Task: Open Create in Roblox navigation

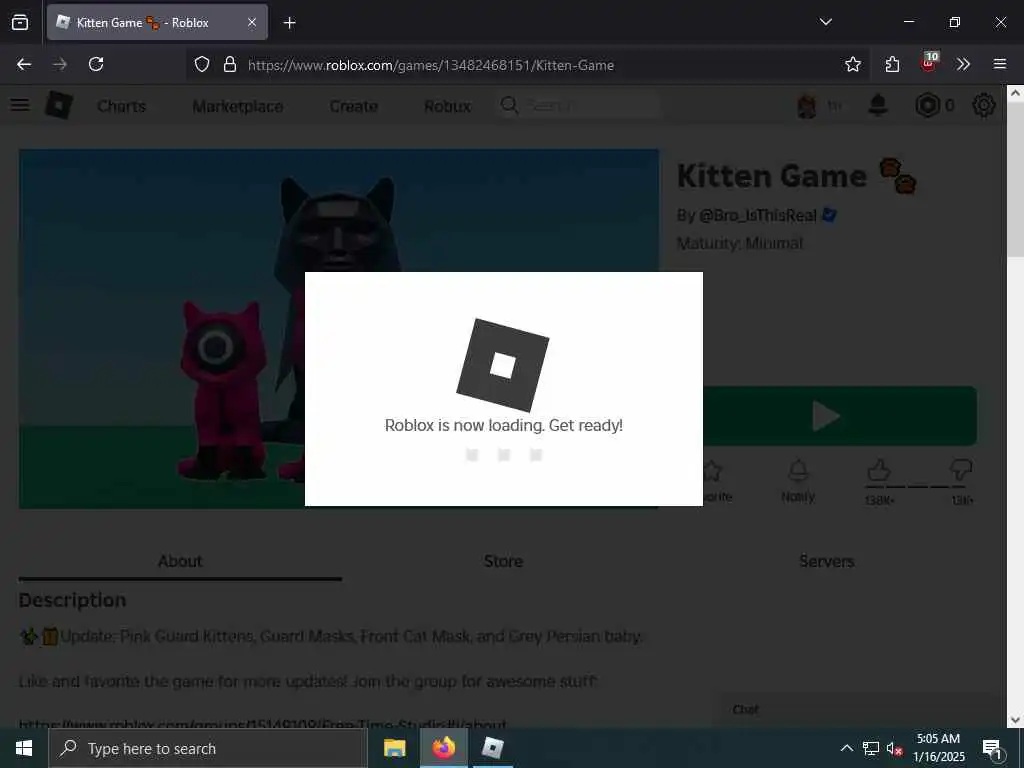Action: tap(353, 106)
